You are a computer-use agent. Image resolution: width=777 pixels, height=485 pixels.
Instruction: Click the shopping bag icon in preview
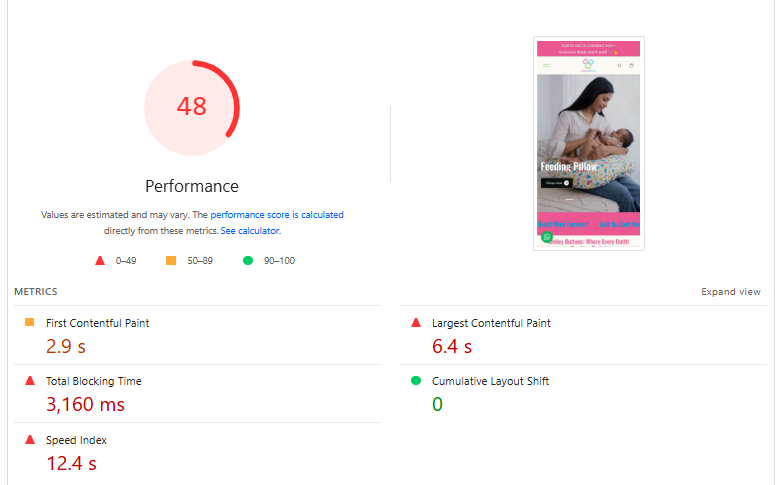point(631,66)
